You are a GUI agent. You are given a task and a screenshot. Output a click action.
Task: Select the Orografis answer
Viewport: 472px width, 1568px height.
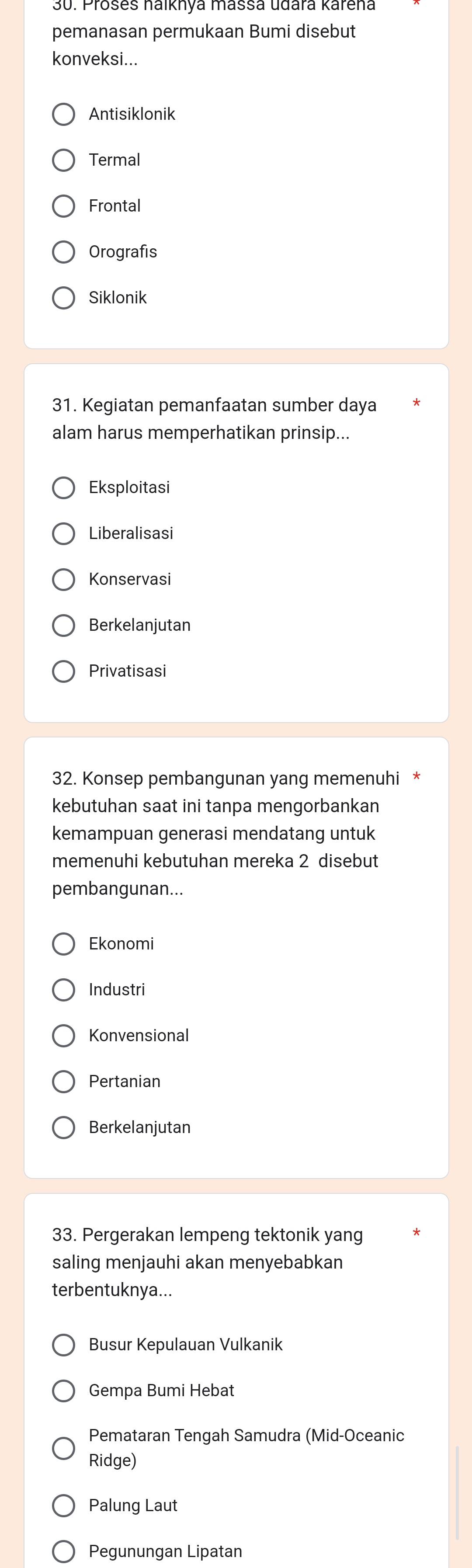point(63,252)
